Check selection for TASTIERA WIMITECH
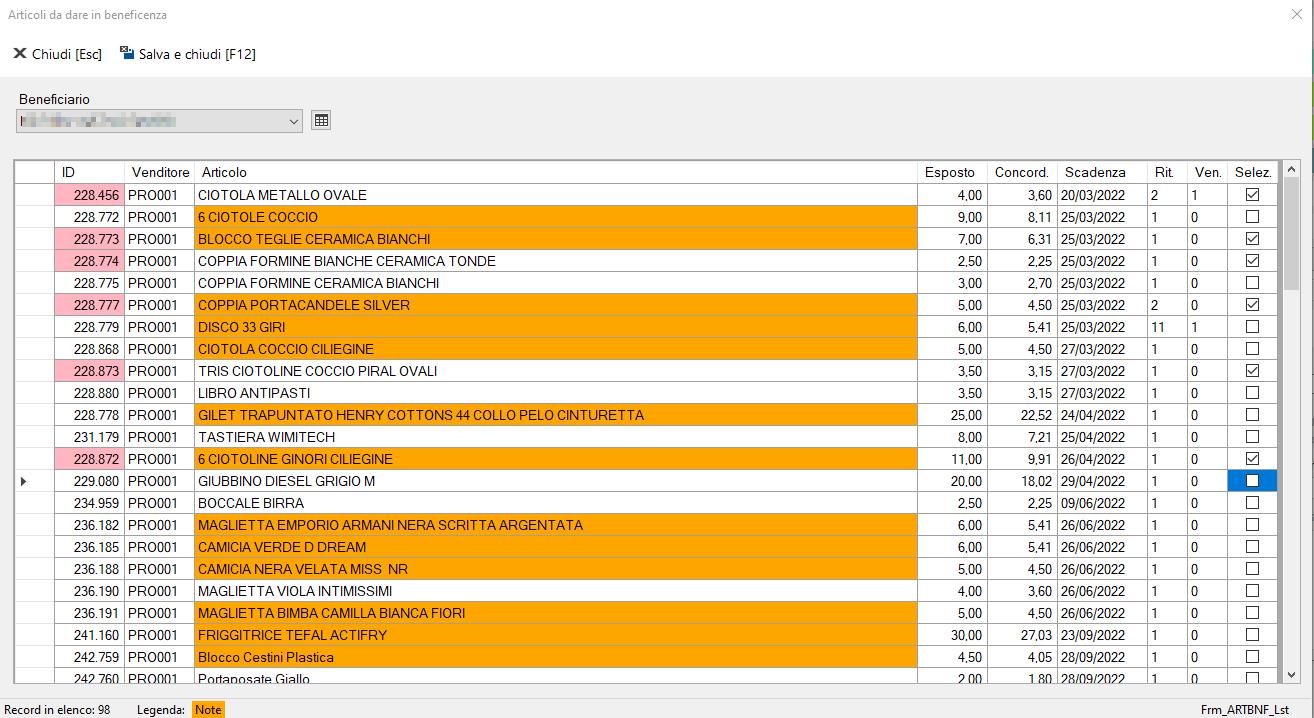1314x718 pixels. (x=1252, y=437)
